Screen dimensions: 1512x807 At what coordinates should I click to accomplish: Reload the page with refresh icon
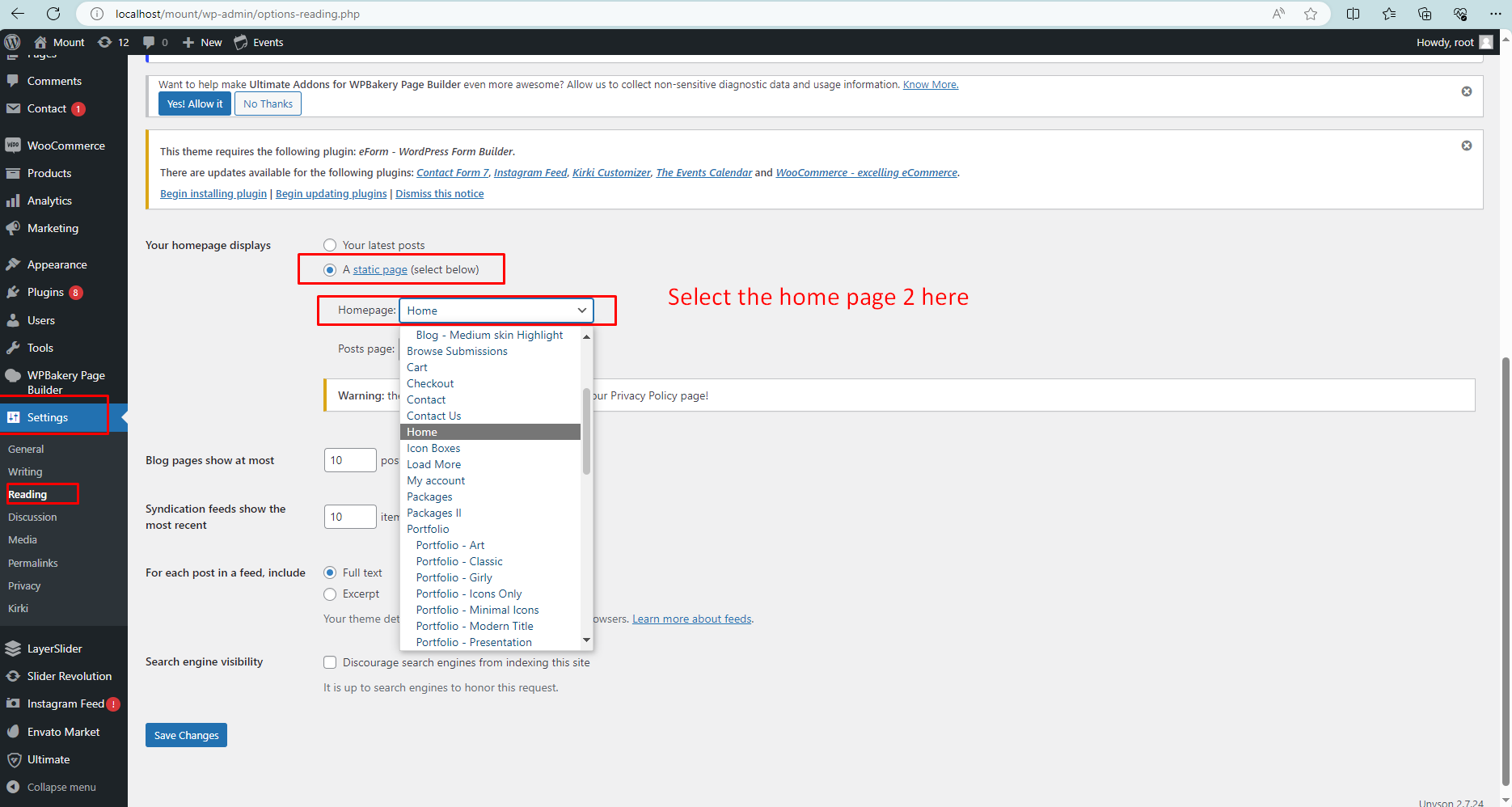[x=53, y=14]
